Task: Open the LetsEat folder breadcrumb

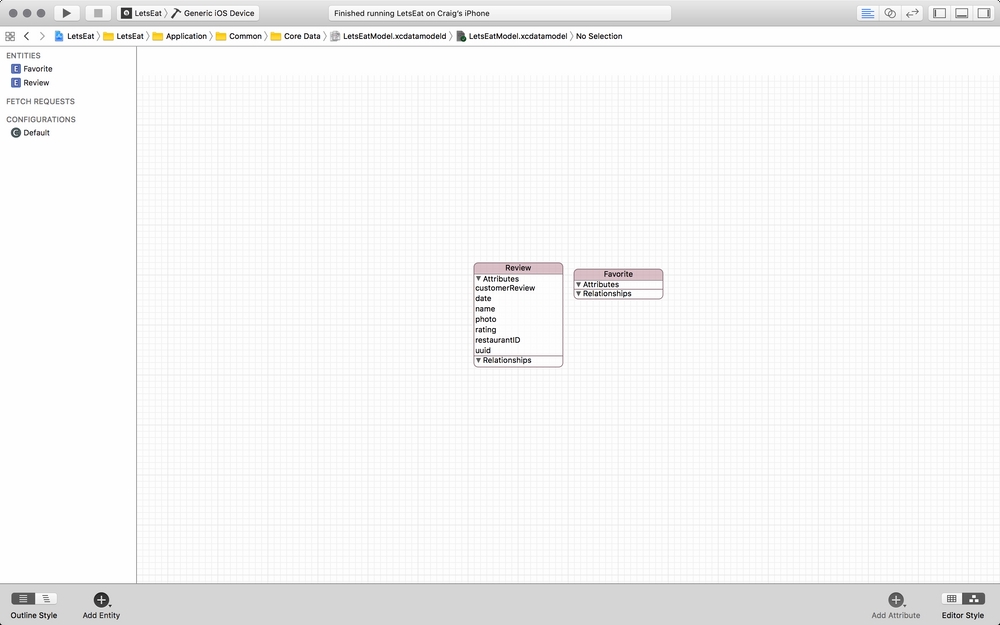Action: click(124, 36)
